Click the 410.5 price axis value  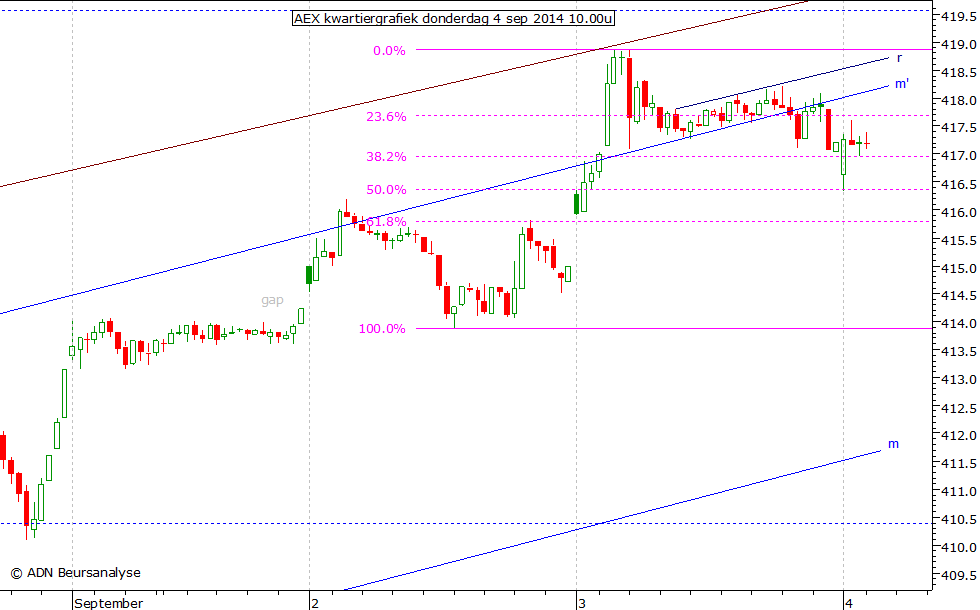point(958,519)
